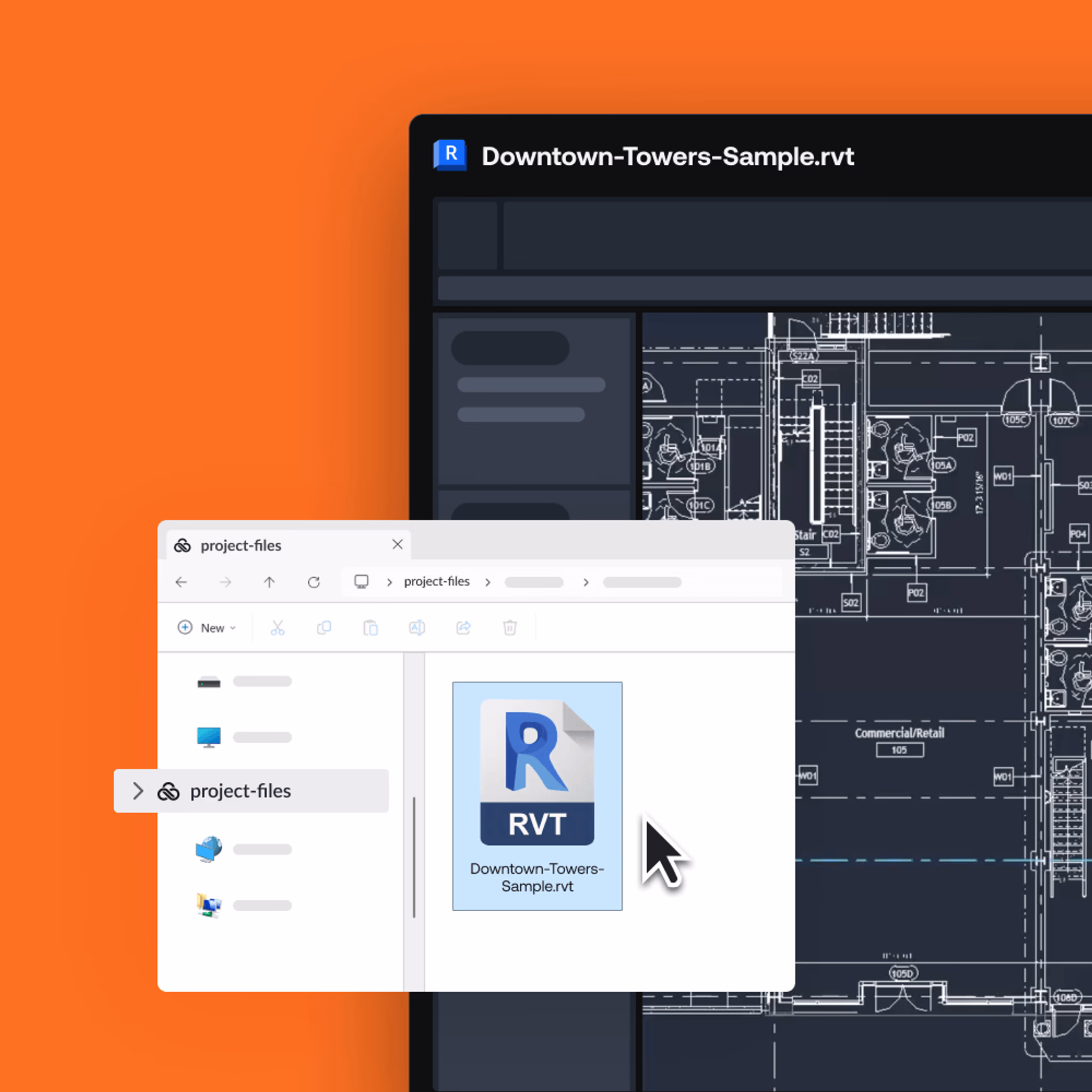Click the cloud icon beside sidebar project-files
Screen dimensions: 1092x1092
click(168, 791)
